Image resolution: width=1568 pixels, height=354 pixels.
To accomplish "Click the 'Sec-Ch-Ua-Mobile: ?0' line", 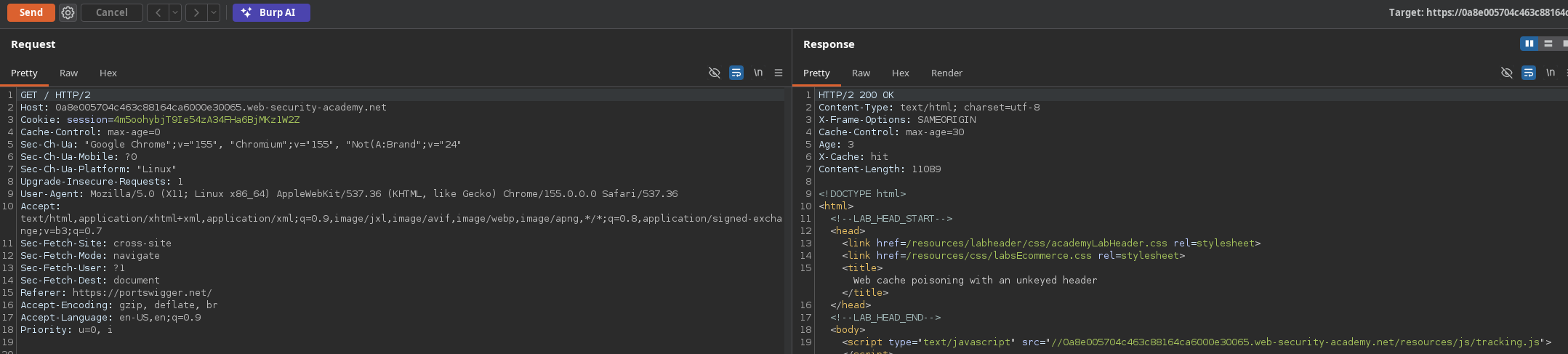I will click(79, 157).
